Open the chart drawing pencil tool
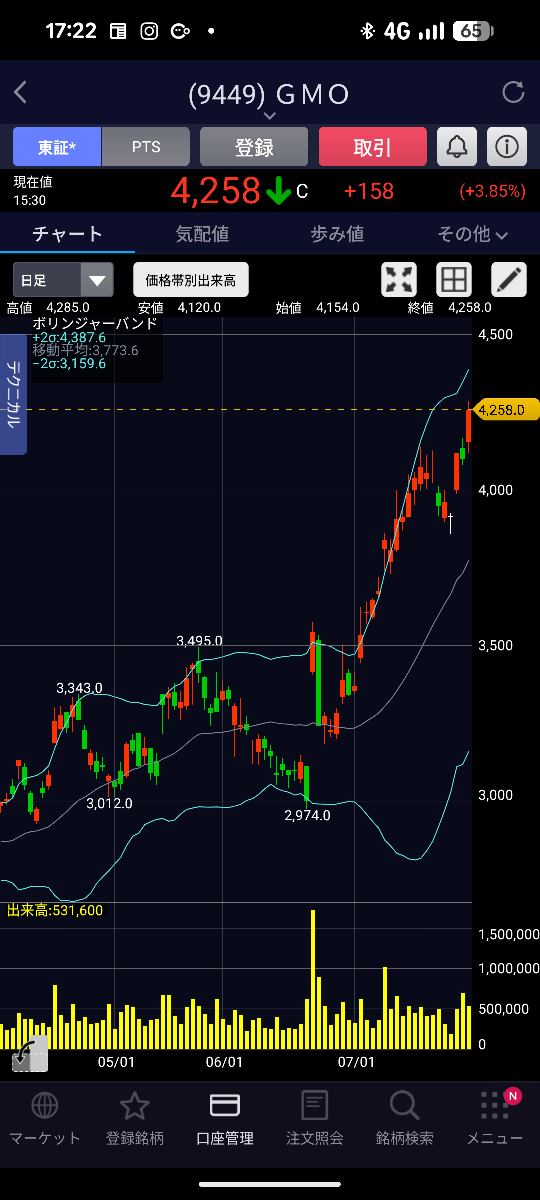The width and height of the screenshot is (540, 1200). pos(509,279)
